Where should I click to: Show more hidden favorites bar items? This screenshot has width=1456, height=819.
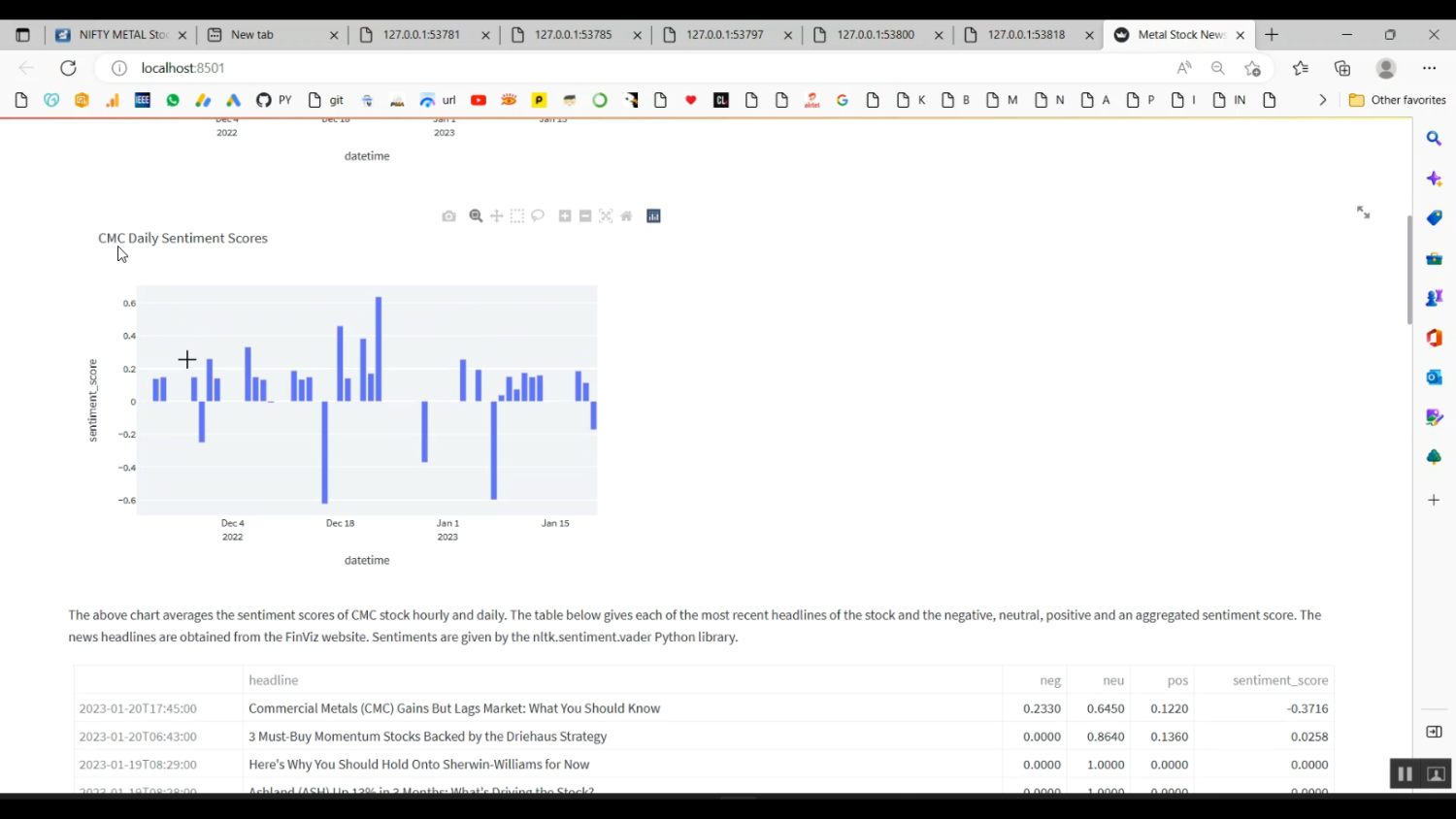click(1322, 100)
